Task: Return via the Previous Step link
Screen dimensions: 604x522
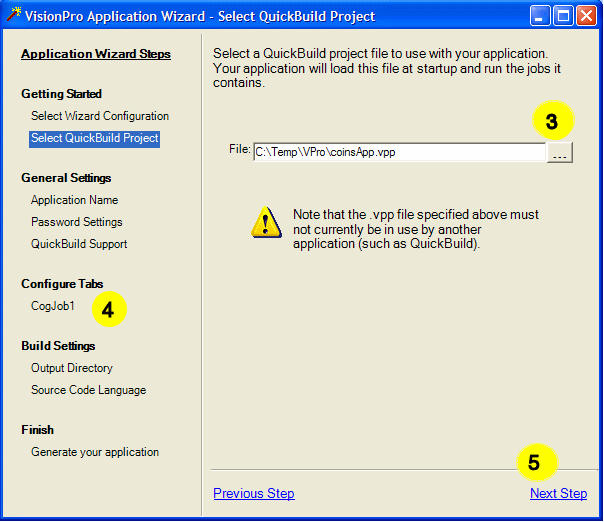Action: click(x=254, y=494)
